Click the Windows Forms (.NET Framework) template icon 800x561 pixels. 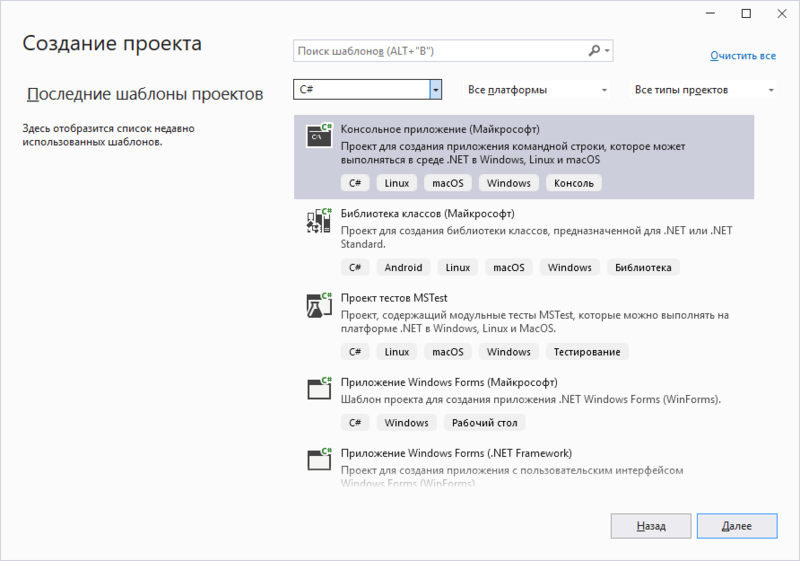pos(319,460)
